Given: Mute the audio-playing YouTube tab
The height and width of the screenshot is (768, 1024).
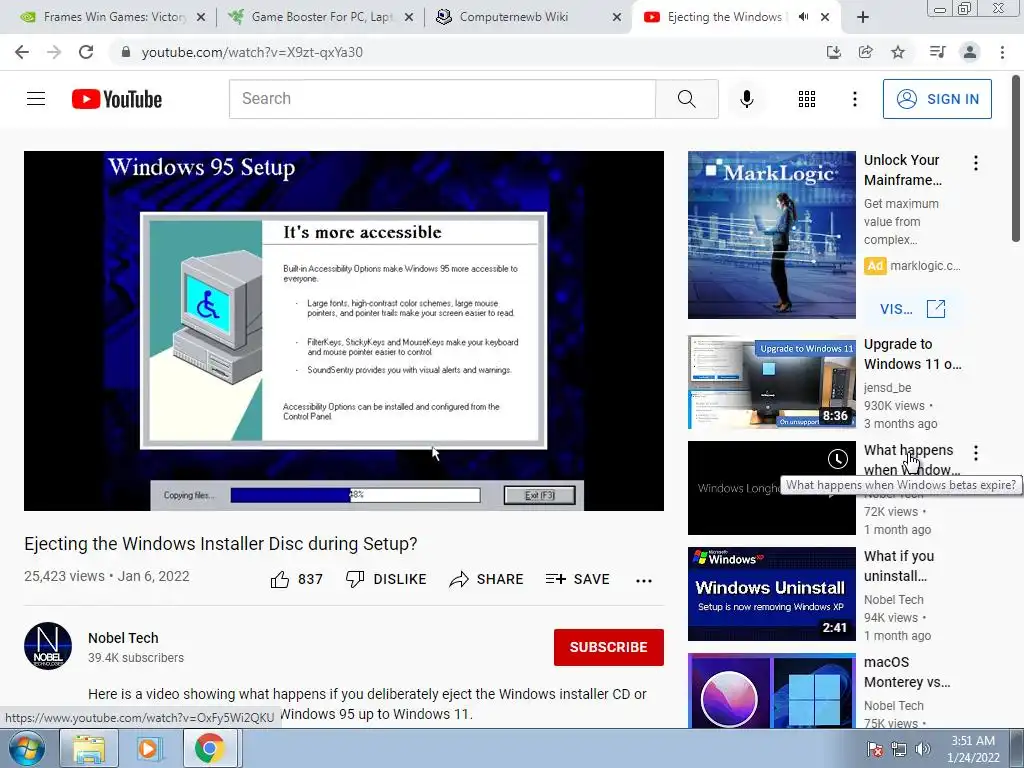Looking at the screenshot, I should (803, 17).
